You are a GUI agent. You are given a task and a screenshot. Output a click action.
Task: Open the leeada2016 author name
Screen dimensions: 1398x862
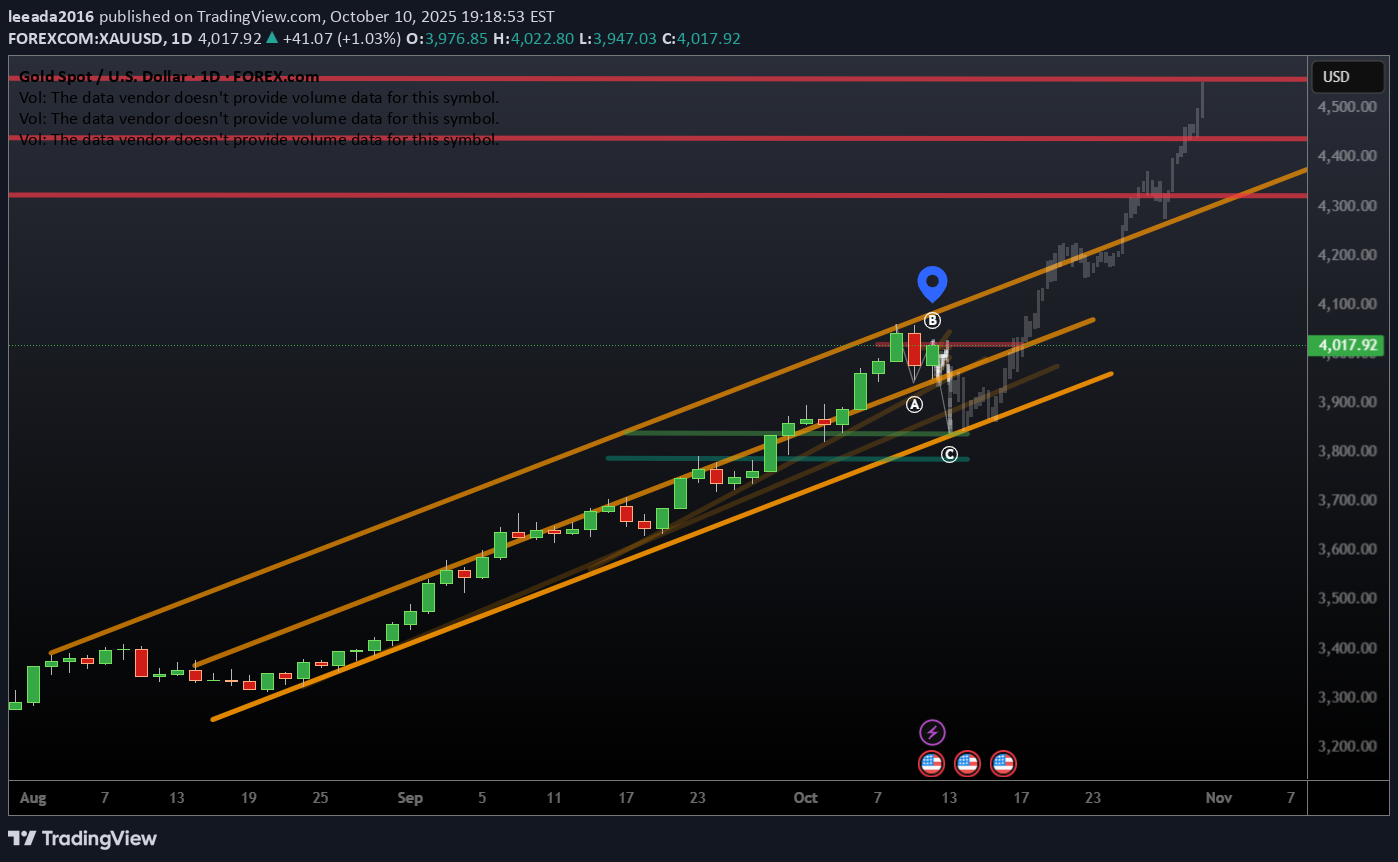[52, 17]
